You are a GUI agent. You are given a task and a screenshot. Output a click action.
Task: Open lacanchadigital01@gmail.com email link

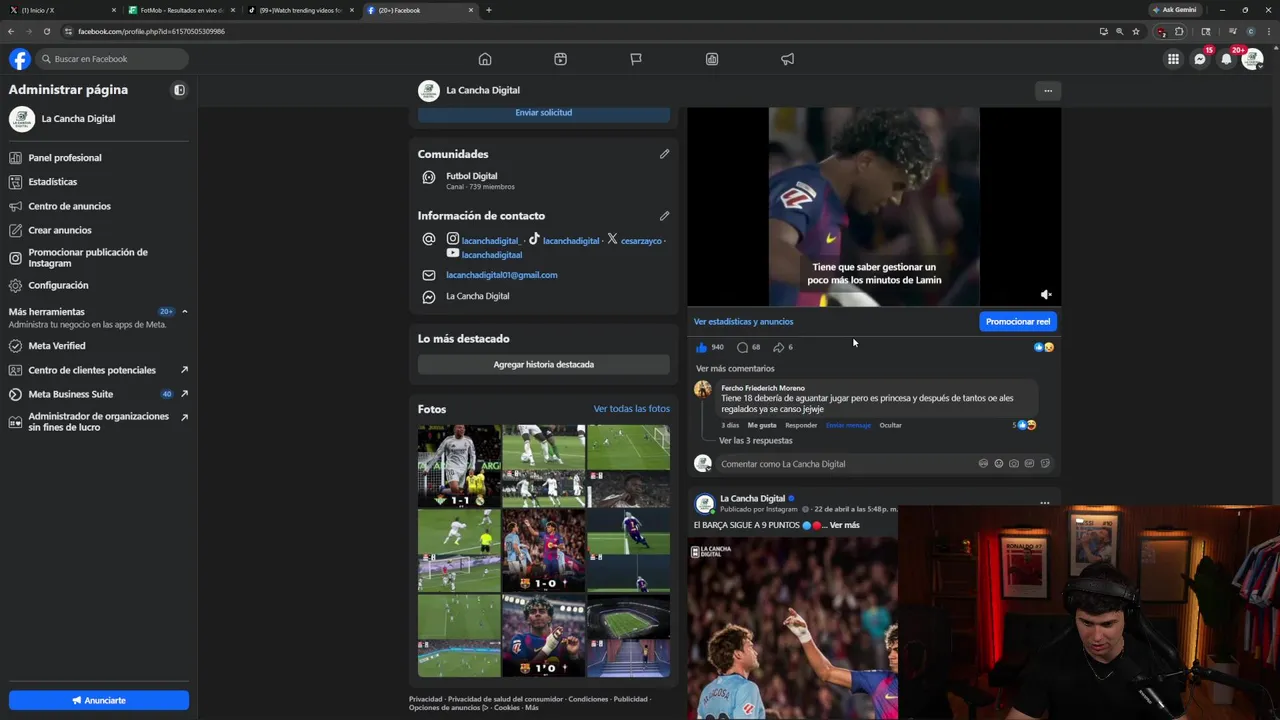502,275
